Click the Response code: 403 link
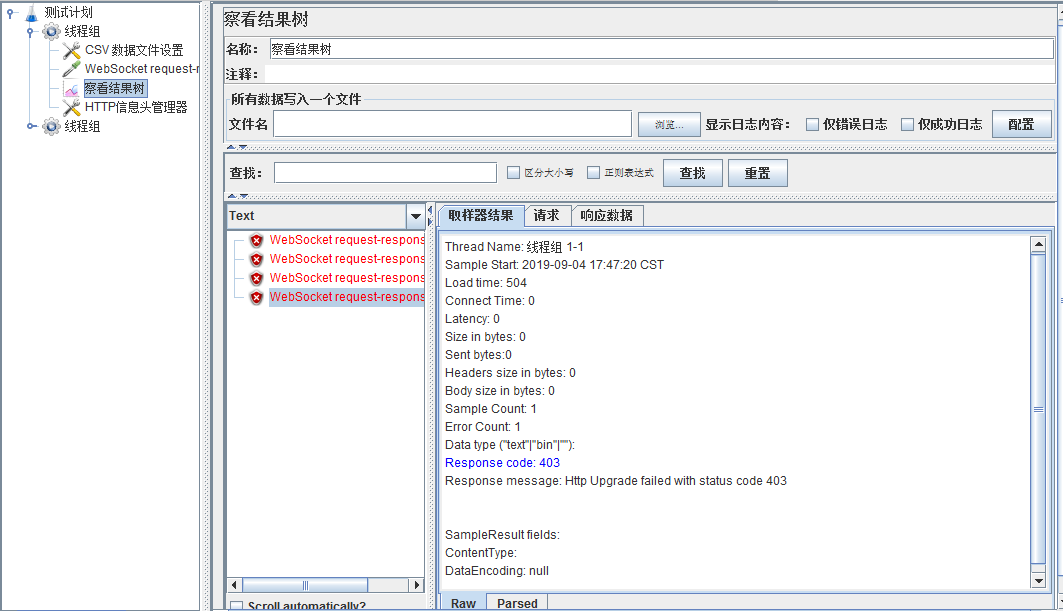The image size is (1063, 611). pos(502,462)
